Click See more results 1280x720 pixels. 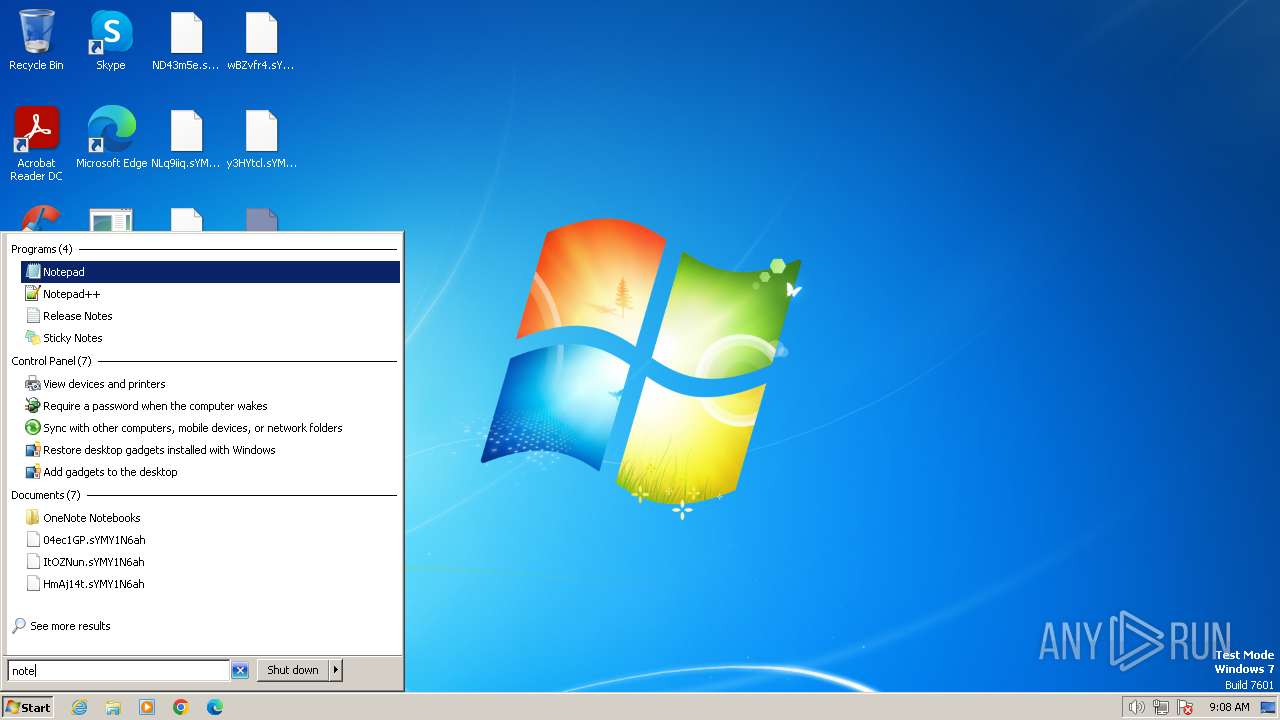tap(70, 626)
